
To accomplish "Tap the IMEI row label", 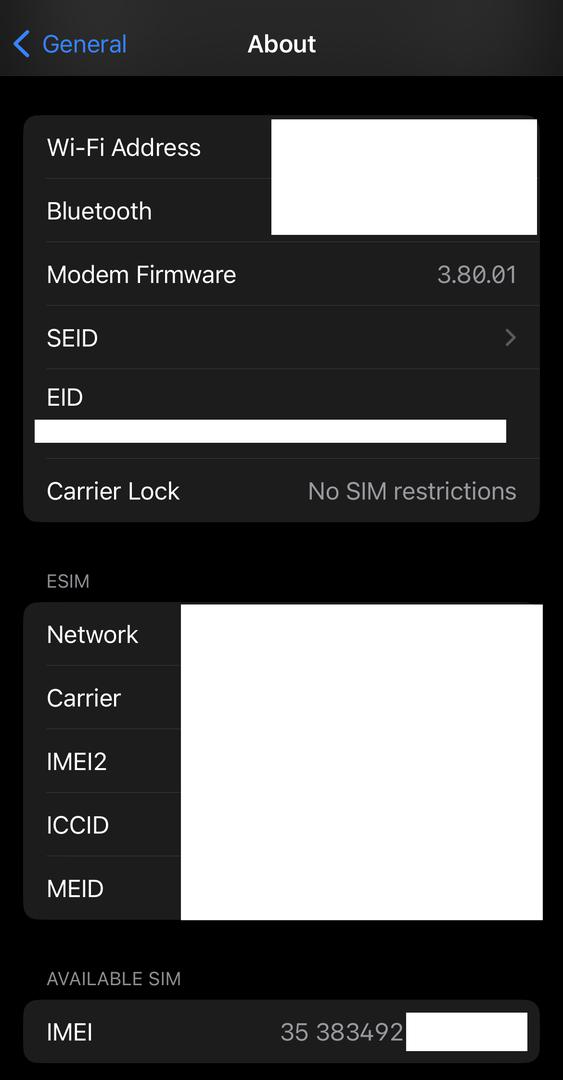I will pos(70,1032).
